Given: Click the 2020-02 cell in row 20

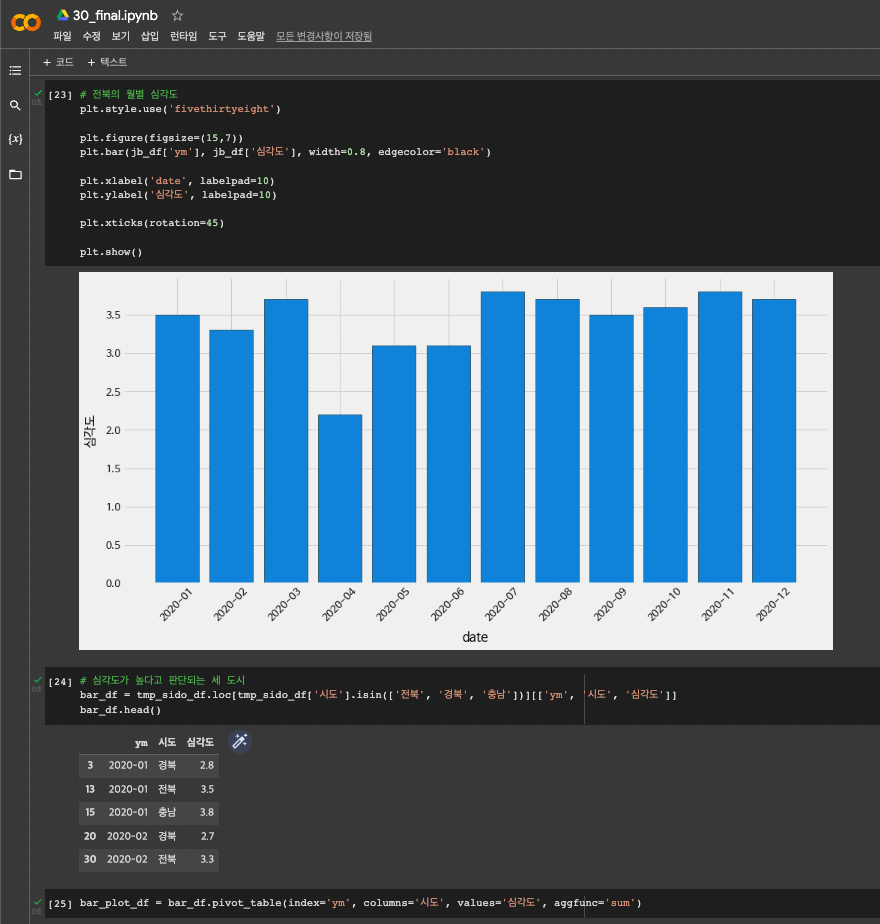Looking at the screenshot, I should 127,836.
